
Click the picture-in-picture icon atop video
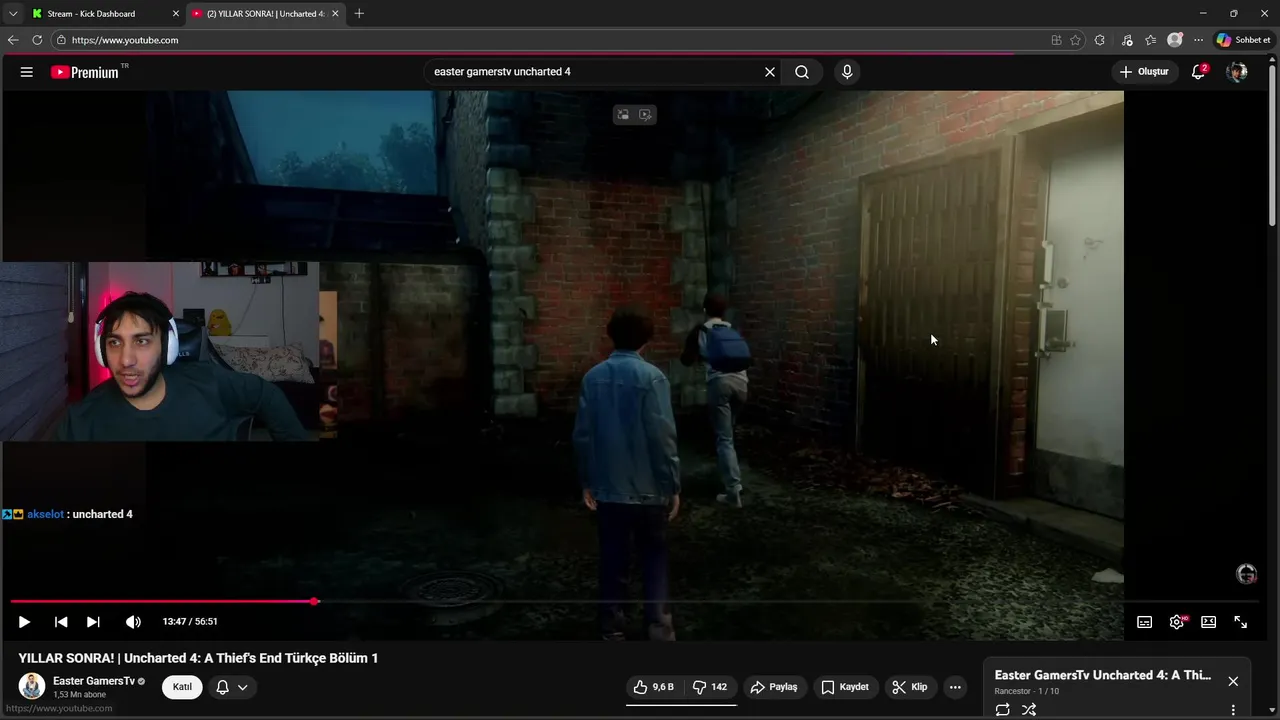click(x=623, y=115)
